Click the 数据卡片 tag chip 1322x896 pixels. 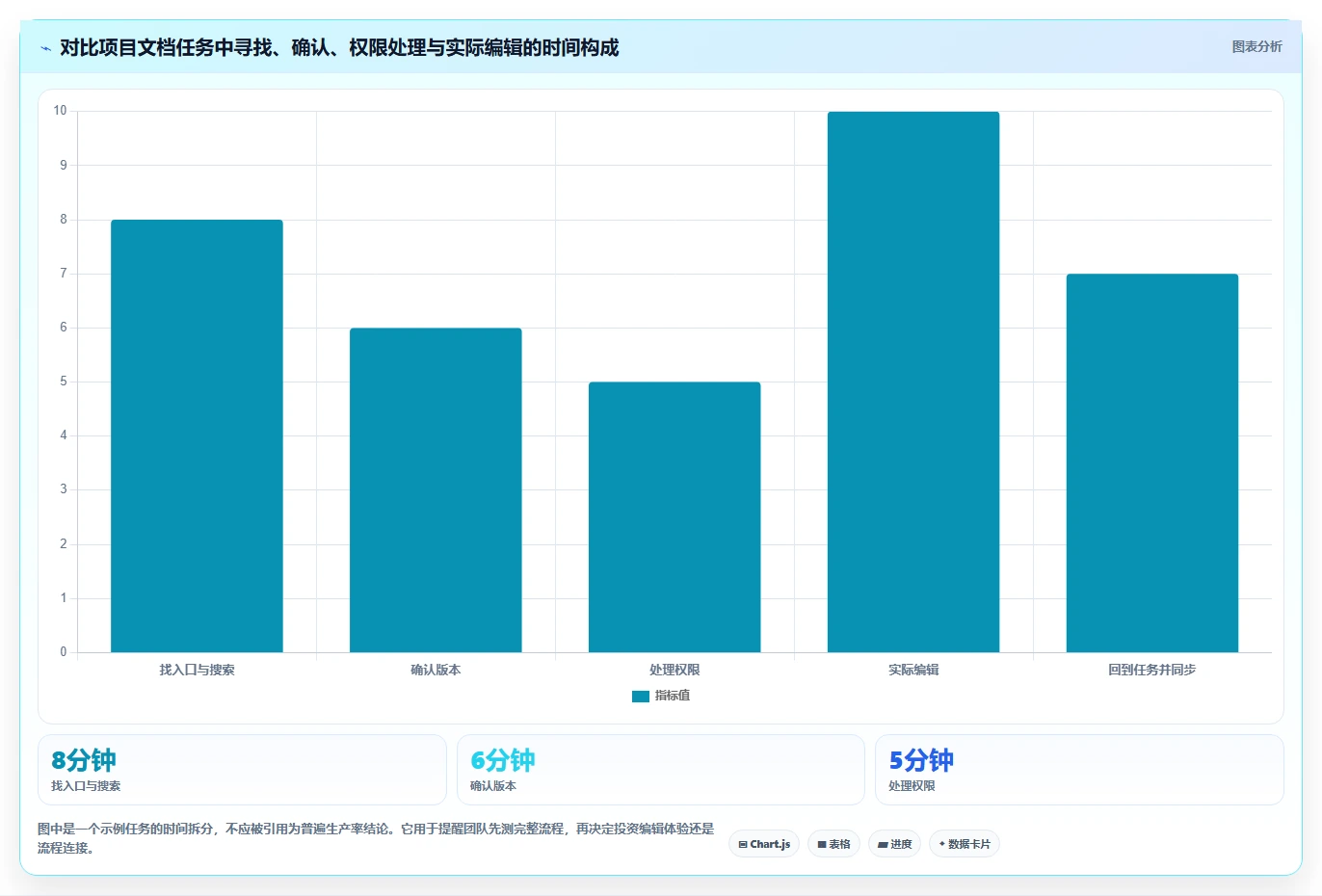965,844
